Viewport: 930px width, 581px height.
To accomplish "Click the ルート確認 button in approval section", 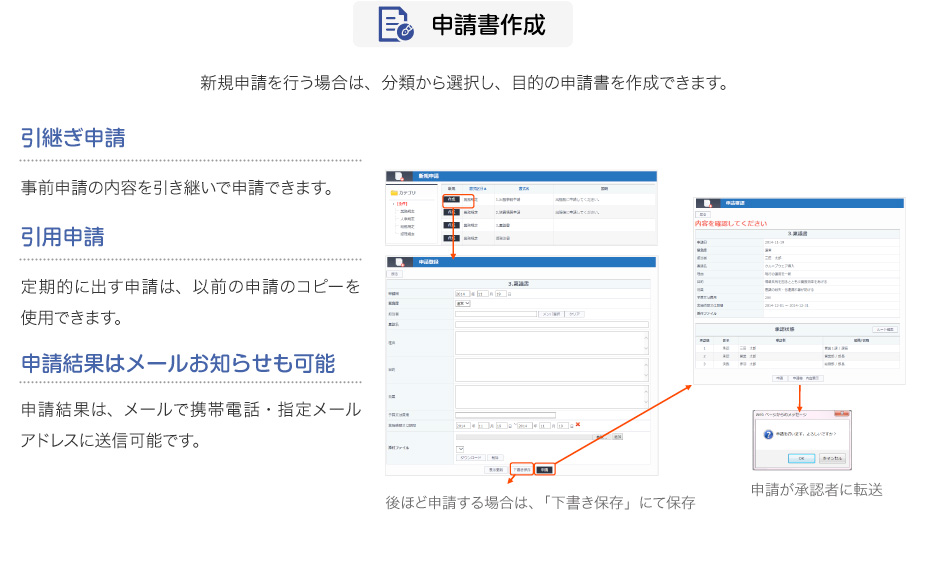I will [x=884, y=328].
